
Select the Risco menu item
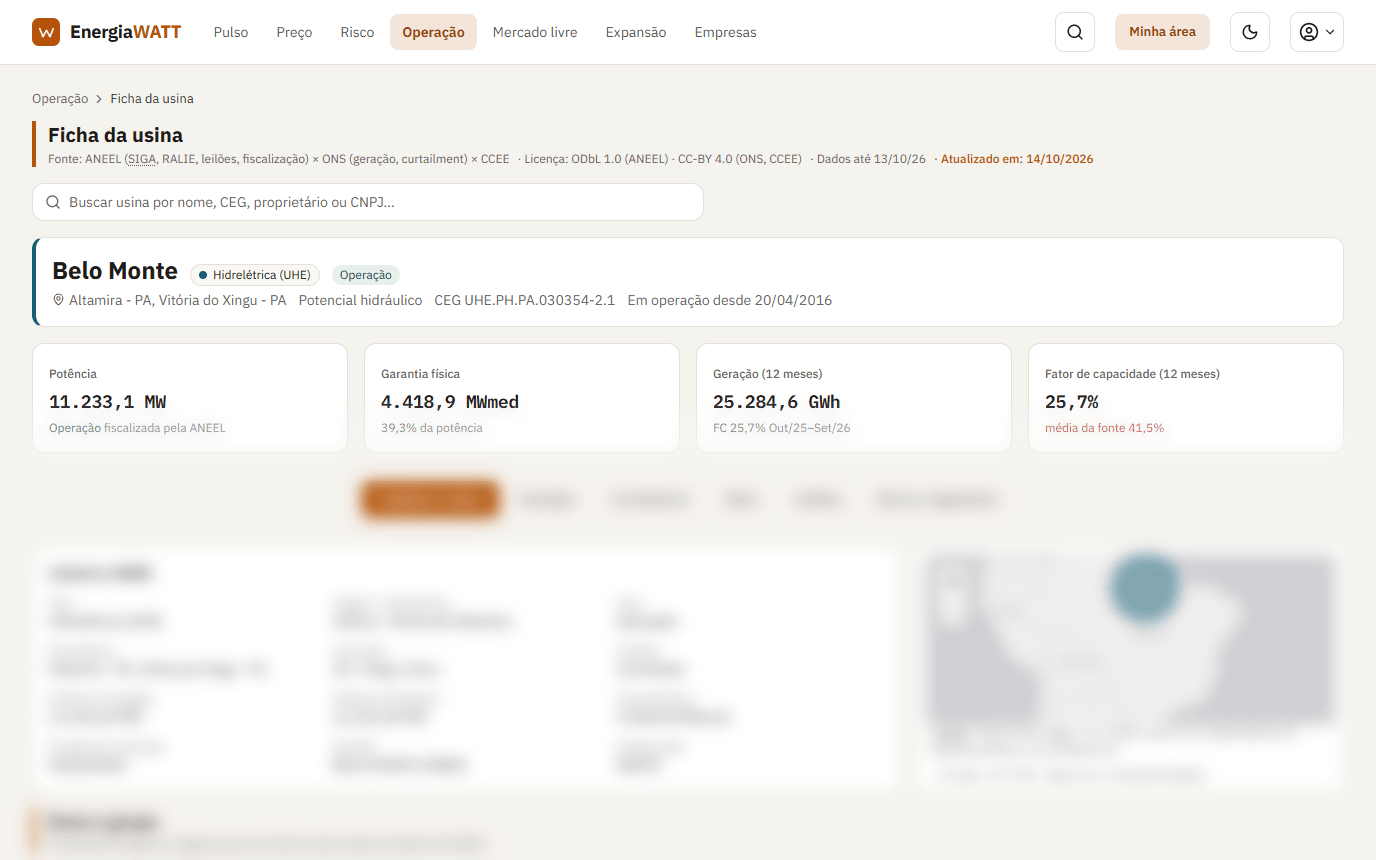coord(357,32)
